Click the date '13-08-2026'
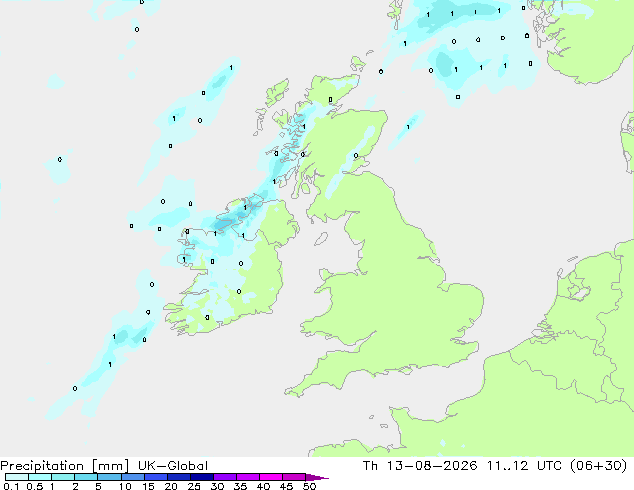Viewport: 634px width, 490px height. [x=432, y=466]
